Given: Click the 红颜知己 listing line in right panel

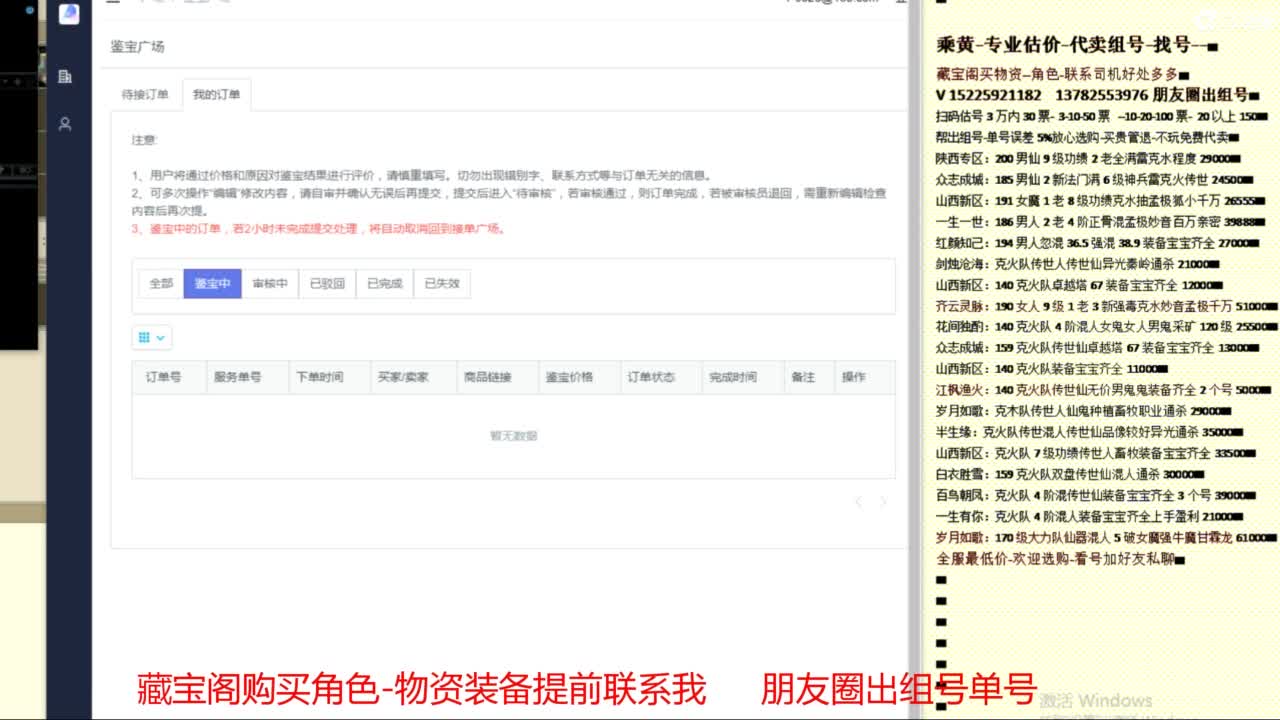Looking at the screenshot, I should (1098, 243).
